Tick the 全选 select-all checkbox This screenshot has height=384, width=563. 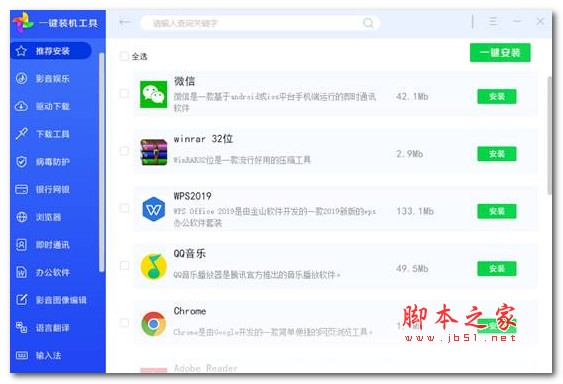point(124,56)
